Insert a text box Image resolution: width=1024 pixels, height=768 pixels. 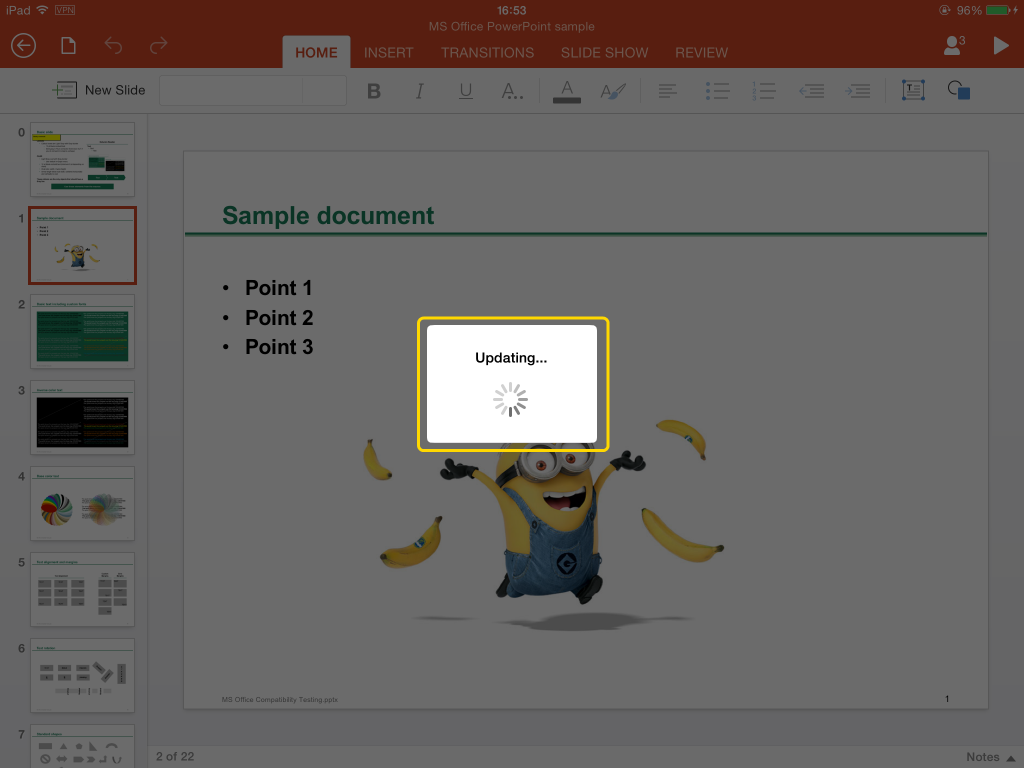(912, 91)
